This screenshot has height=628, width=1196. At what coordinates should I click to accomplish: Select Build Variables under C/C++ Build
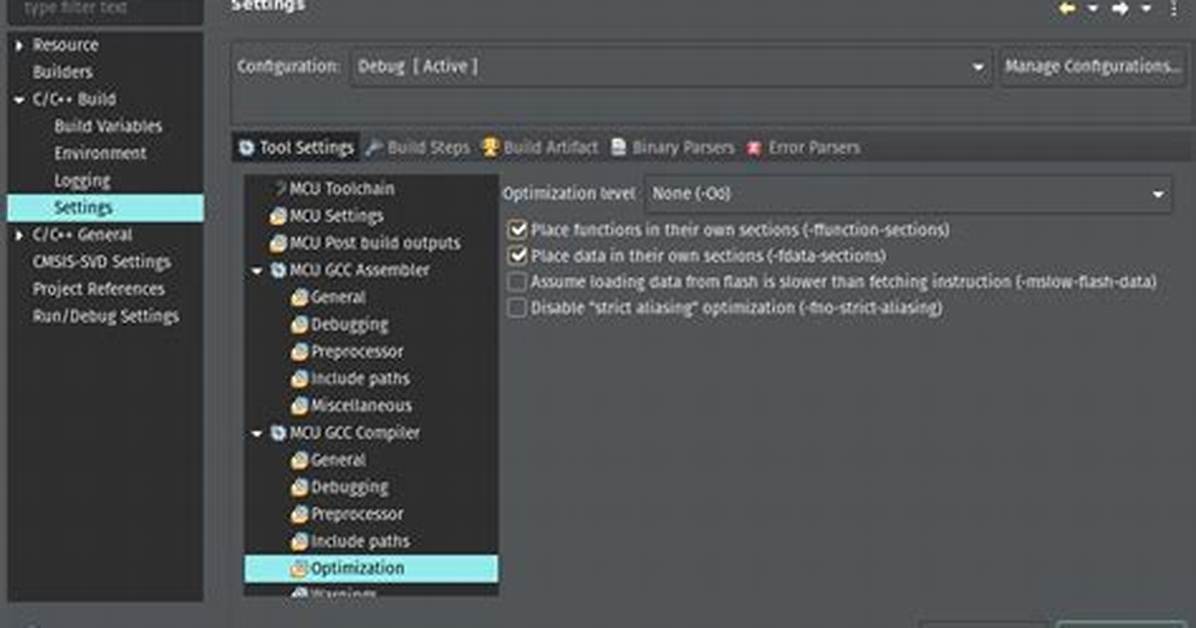(108, 126)
